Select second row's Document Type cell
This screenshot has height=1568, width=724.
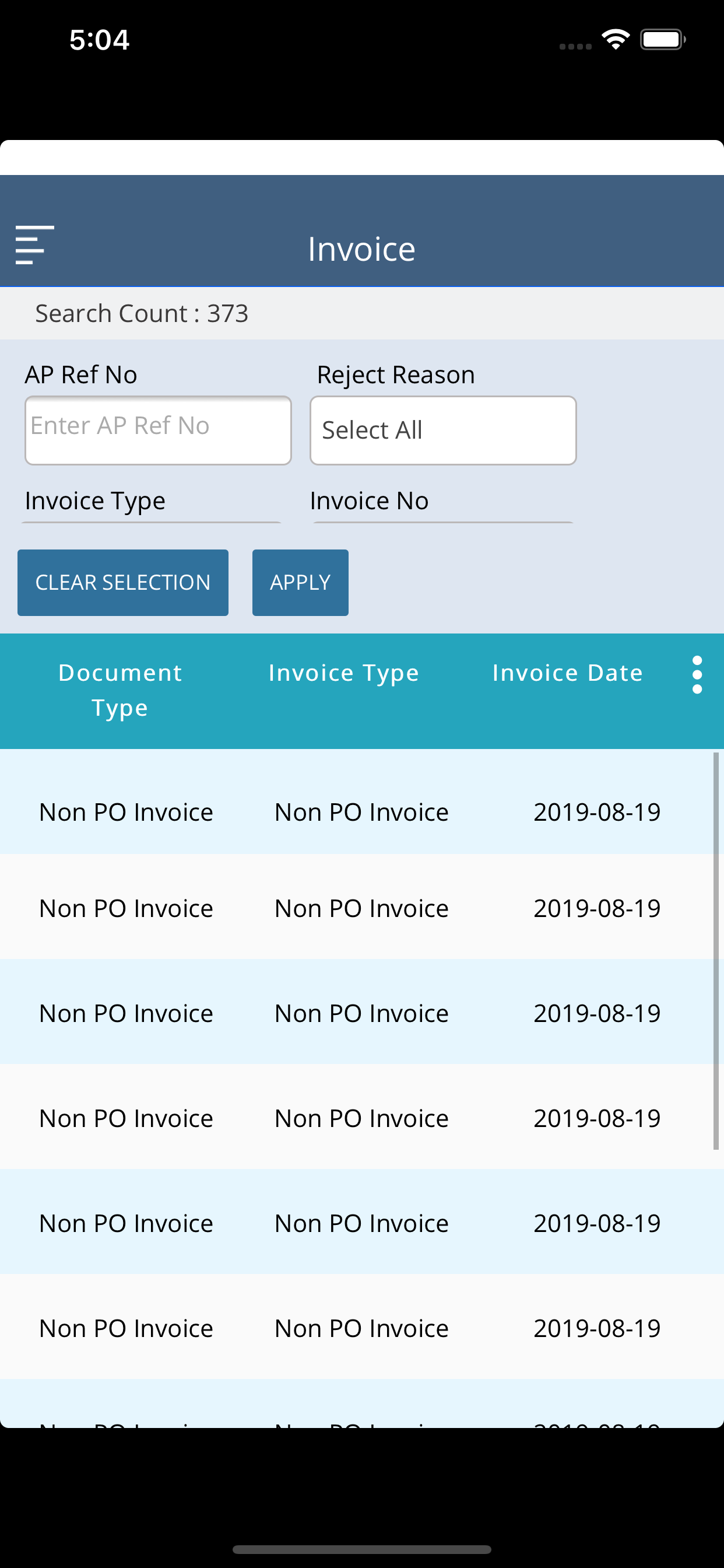pos(126,908)
